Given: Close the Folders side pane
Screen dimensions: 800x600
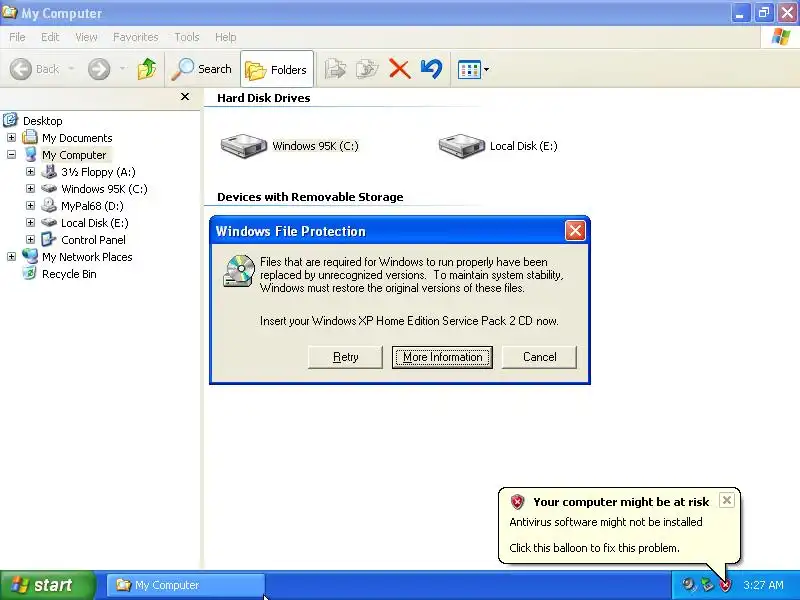Looking at the screenshot, I should [185, 96].
